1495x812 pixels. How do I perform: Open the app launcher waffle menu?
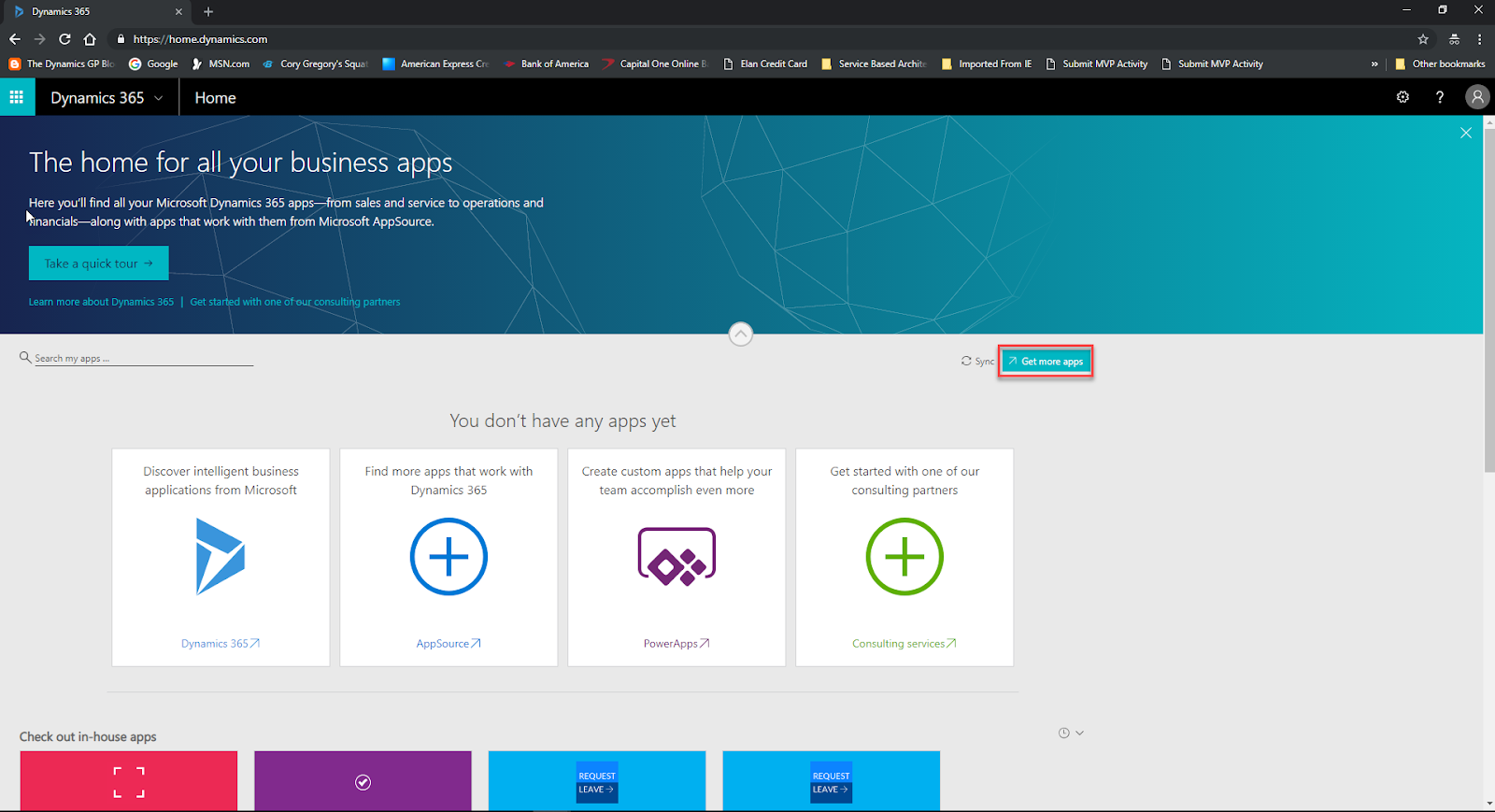(x=17, y=97)
